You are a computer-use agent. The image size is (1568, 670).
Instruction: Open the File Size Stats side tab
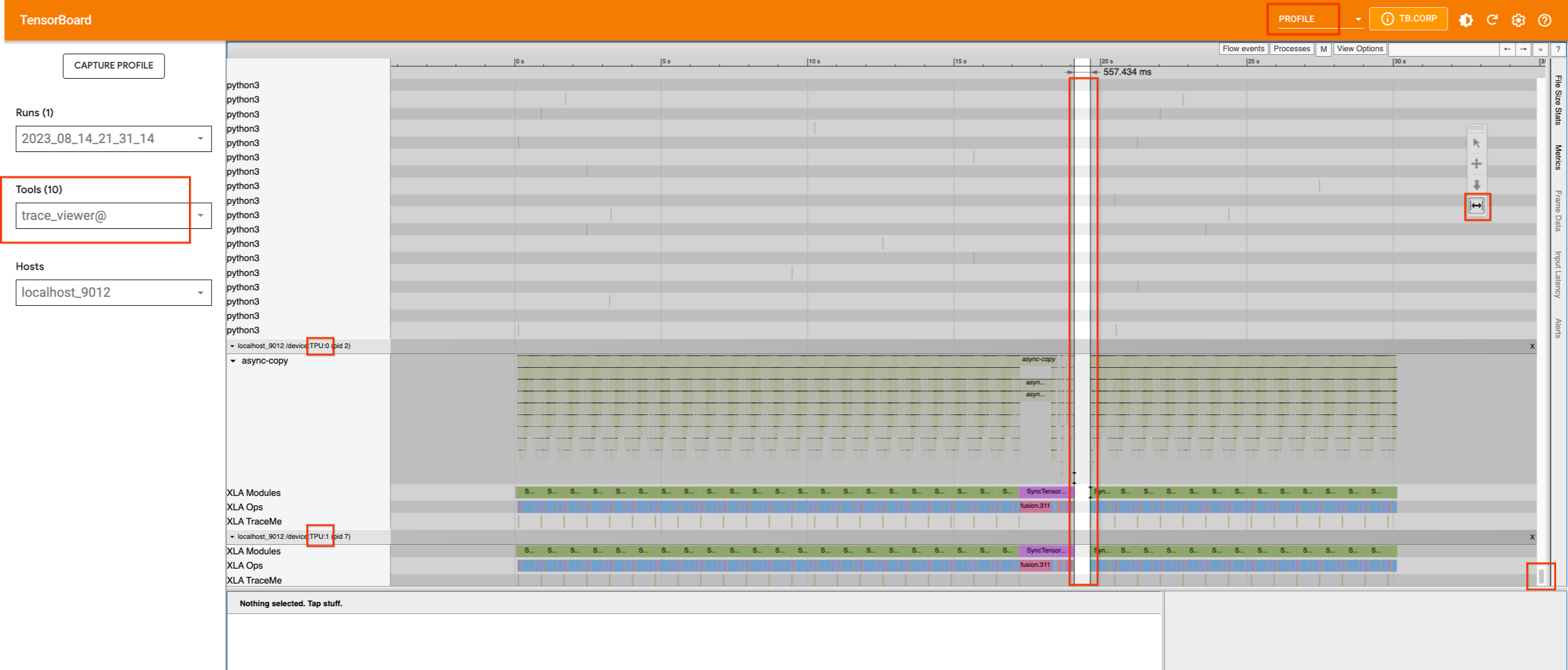point(1558,100)
